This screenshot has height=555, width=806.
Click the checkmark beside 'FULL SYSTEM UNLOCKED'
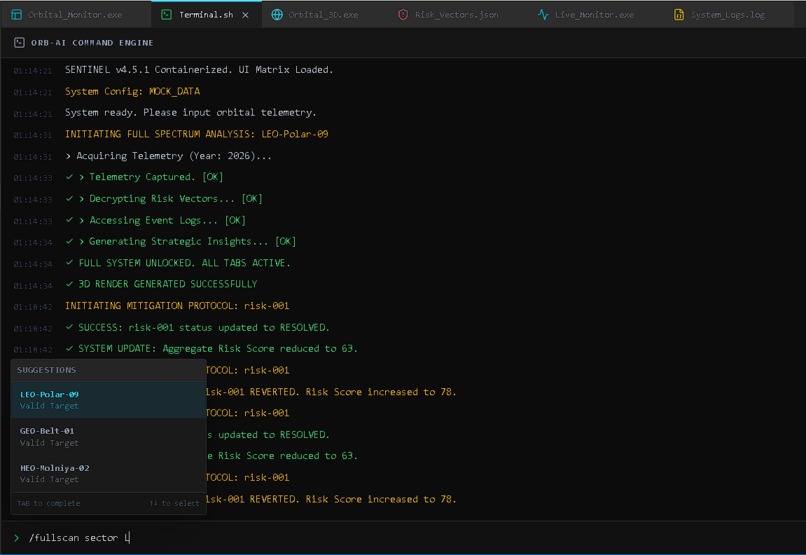[x=69, y=263]
